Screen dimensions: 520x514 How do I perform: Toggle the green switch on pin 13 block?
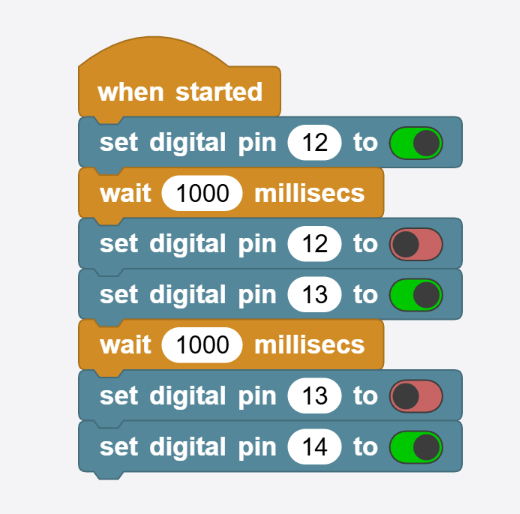[x=416, y=295]
